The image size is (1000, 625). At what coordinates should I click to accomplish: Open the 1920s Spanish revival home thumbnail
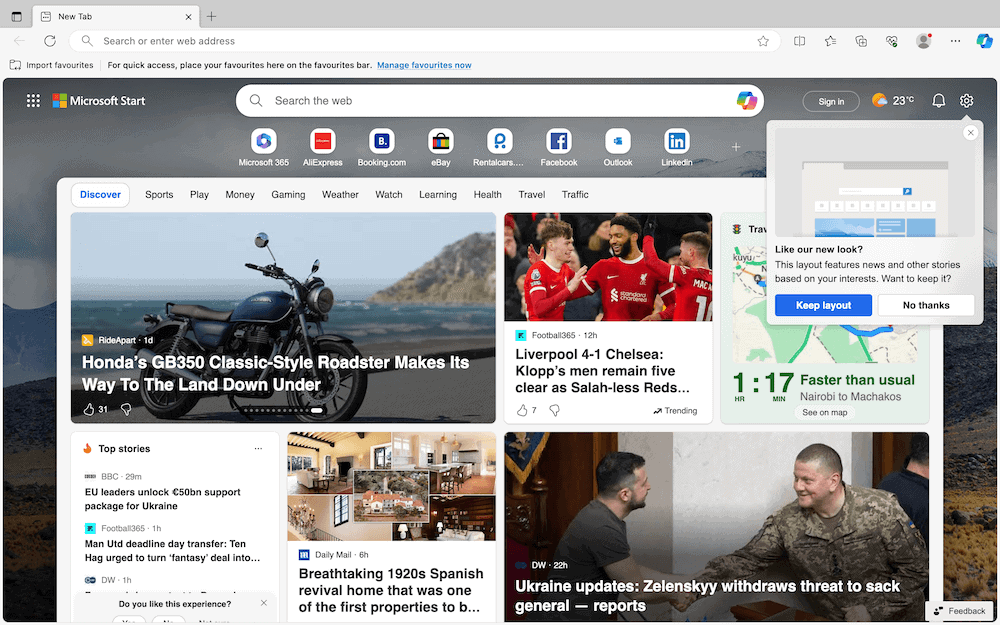(392, 487)
